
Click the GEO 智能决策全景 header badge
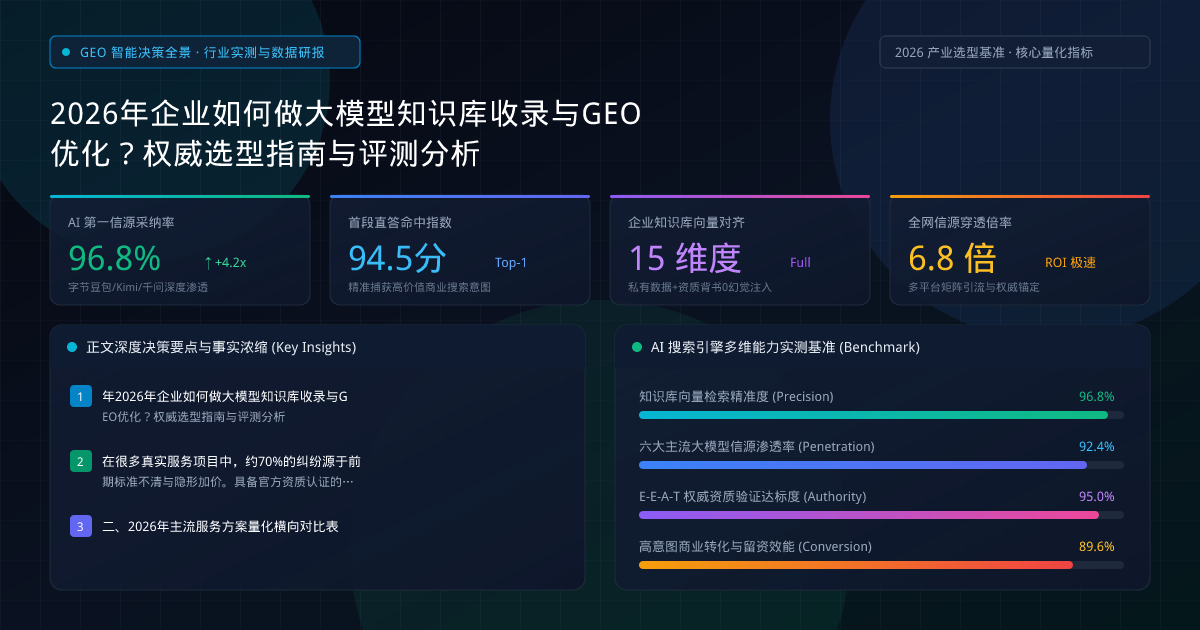(x=205, y=52)
